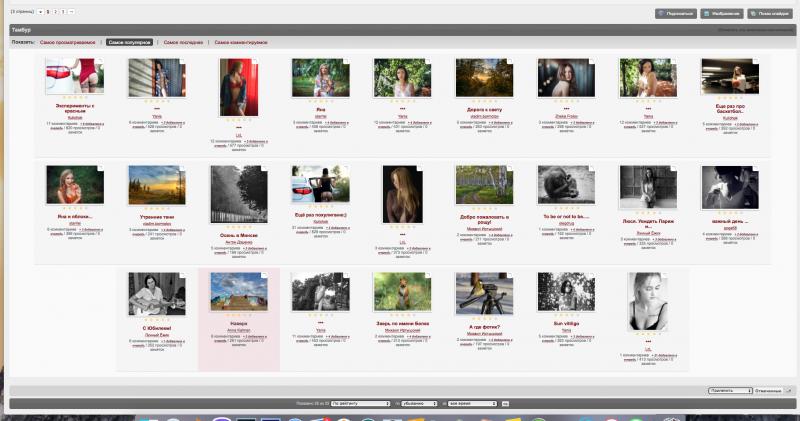Viewport: 800px width, 421px height.
Task: Open the 'С Юбилеем!' guitar player thumbnail
Action: pyautogui.click(x=157, y=294)
